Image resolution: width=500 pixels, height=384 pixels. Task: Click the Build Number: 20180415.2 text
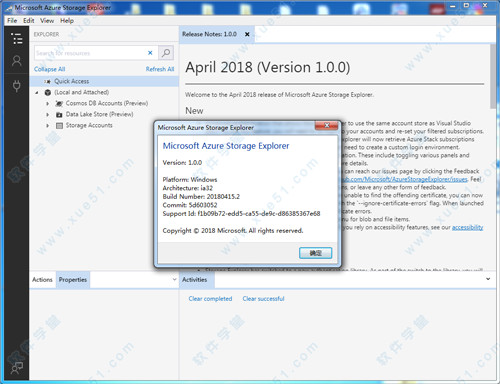[x=201, y=197]
